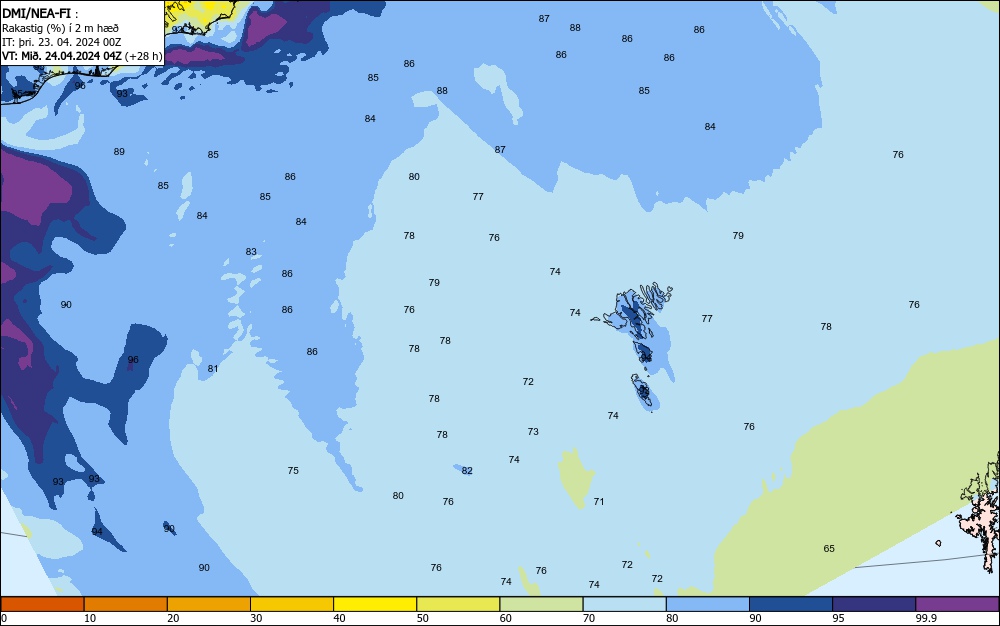Click the 'Rakastig (%) í 2 m hæð' label
The image size is (1000, 626).
click(61, 28)
